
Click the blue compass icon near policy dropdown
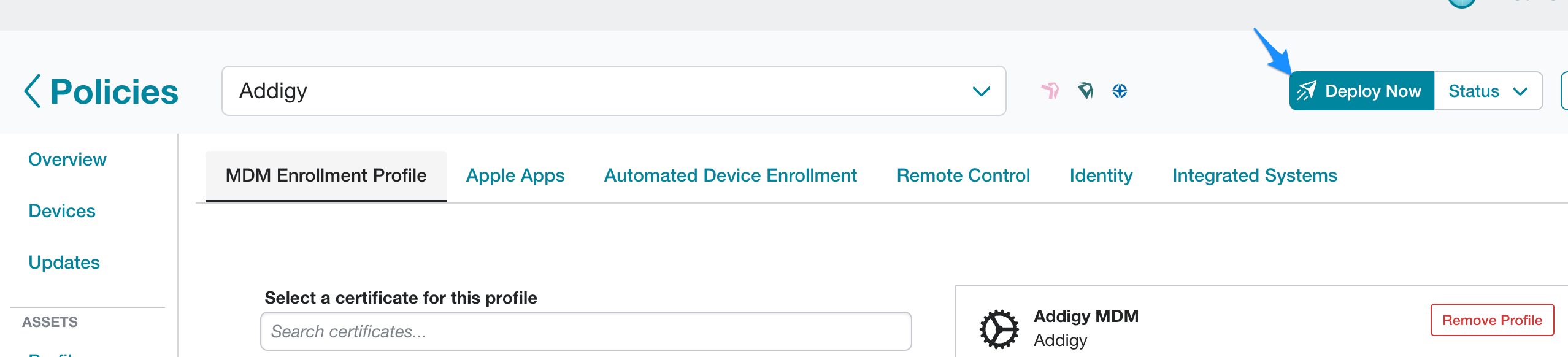click(1120, 91)
